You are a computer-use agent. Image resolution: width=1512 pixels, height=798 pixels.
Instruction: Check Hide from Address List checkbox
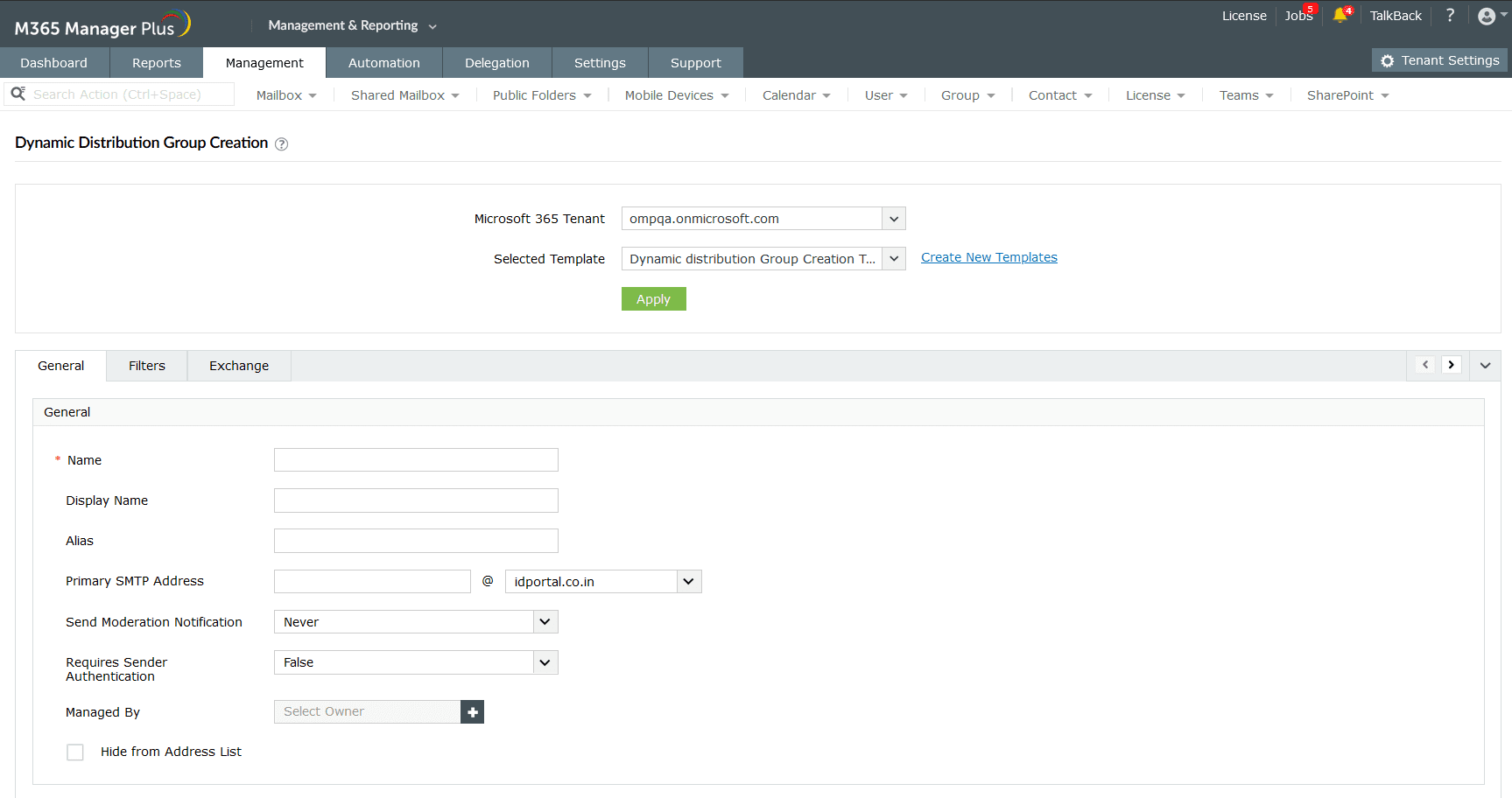(75, 752)
